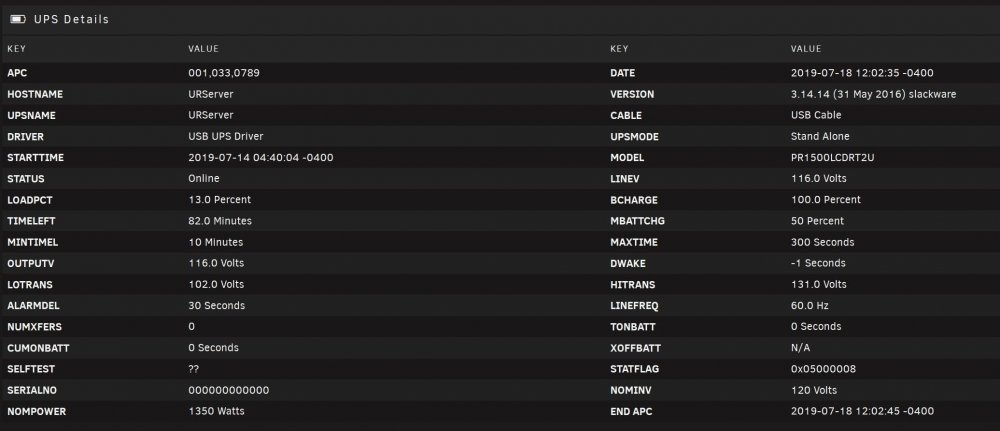Select the STATFLAG 0x05000008 value
The height and width of the screenshot is (431, 1000).
823,369
